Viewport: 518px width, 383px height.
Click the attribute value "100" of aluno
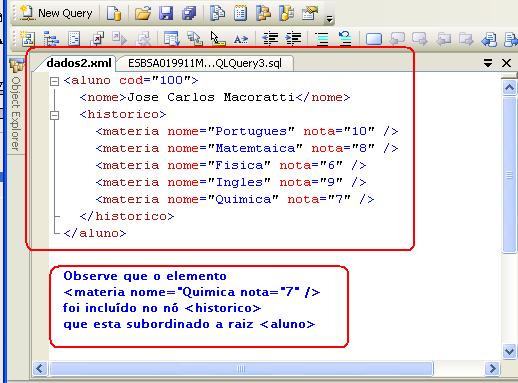171,80
